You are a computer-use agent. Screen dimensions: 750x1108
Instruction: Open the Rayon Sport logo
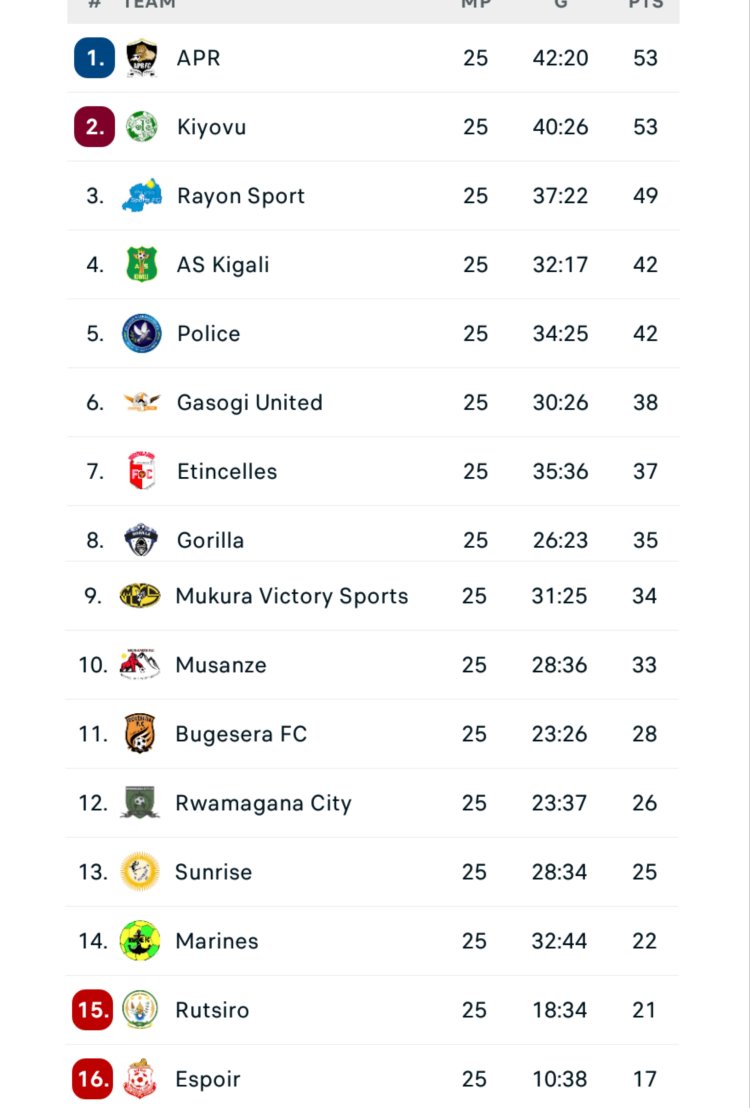[142, 196]
